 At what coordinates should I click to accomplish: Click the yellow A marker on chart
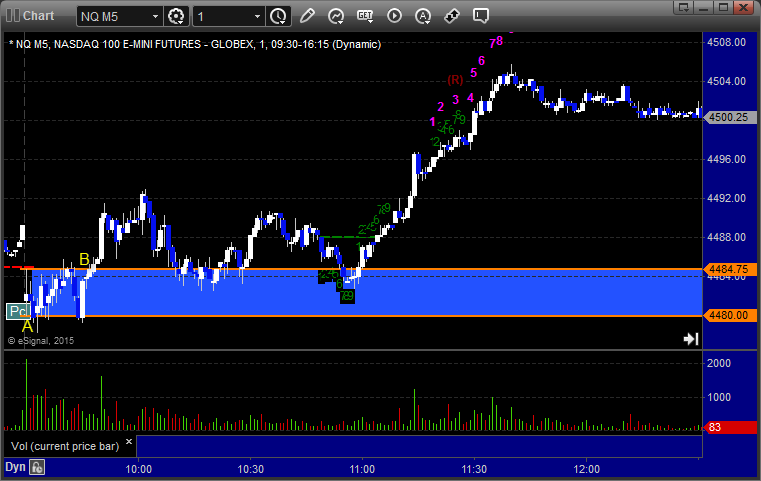(x=27, y=326)
